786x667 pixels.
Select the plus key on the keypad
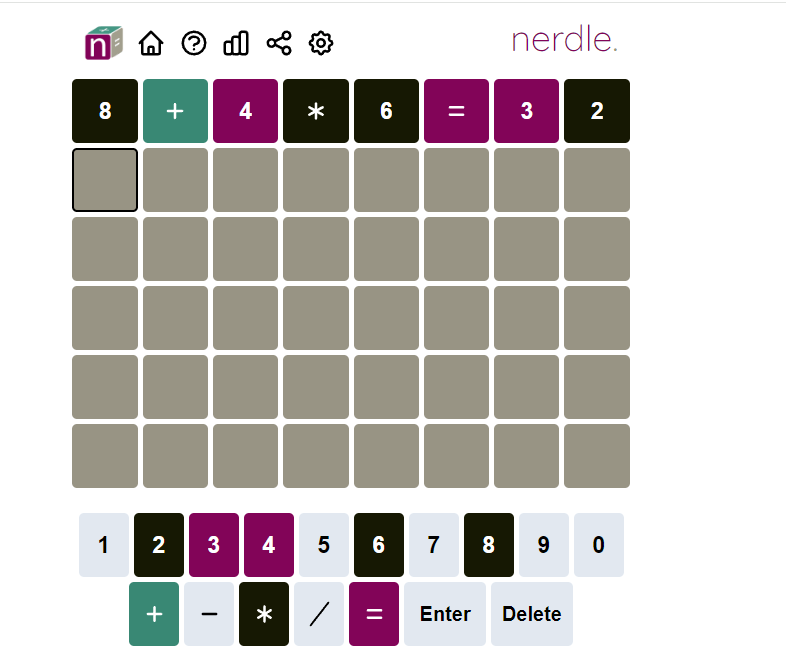[x=154, y=614]
